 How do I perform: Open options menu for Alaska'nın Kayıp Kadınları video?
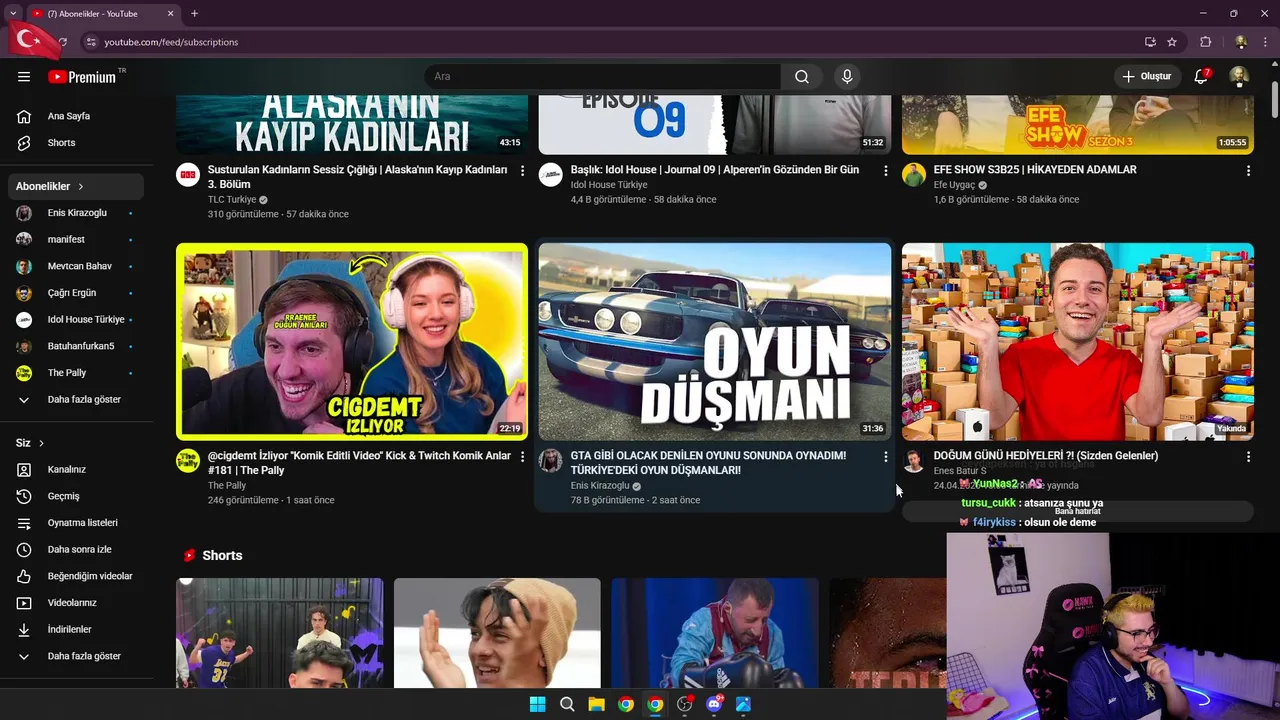click(522, 171)
